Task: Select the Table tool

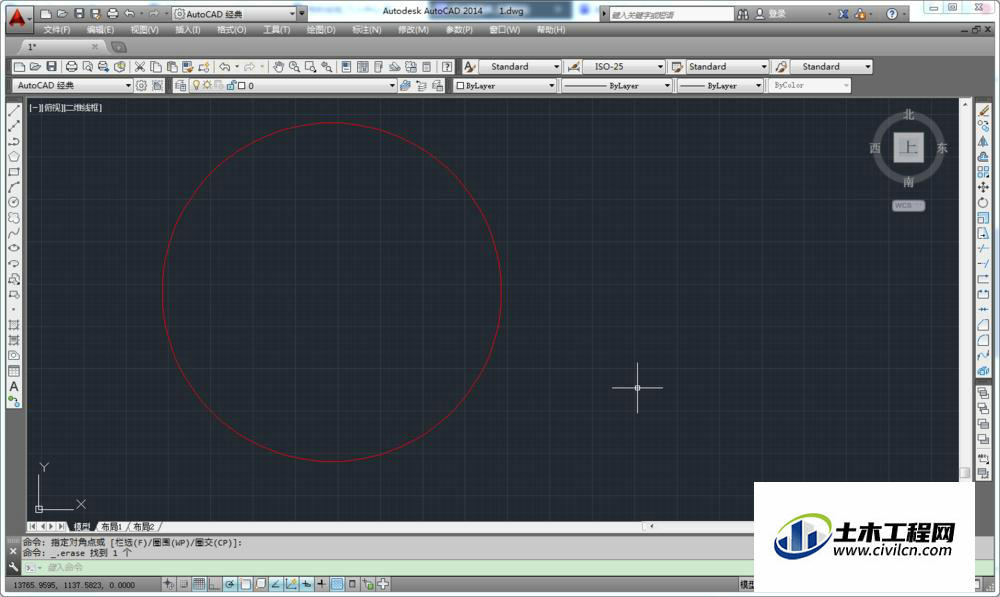Action: point(13,371)
